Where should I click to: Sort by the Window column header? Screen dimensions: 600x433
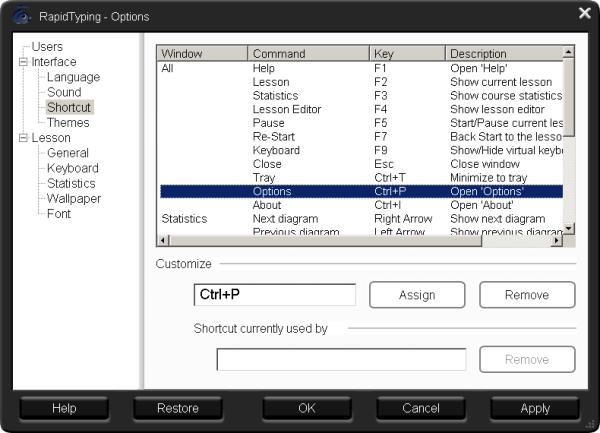click(x=202, y=54)
